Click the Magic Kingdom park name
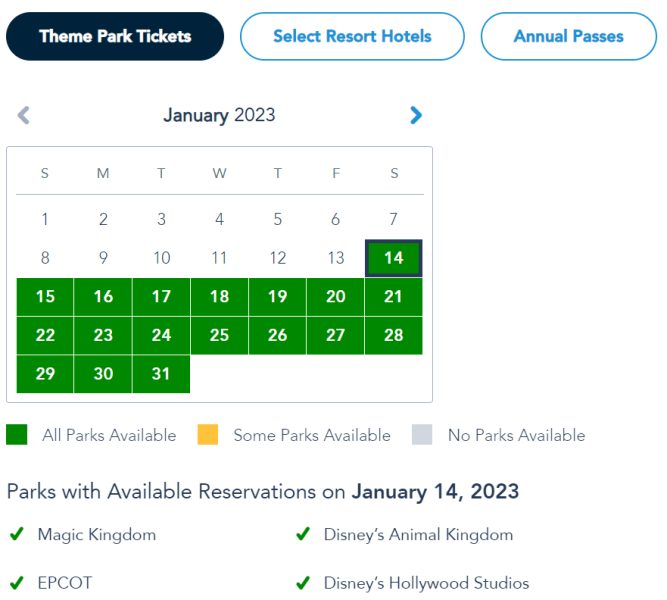 pyautogui.click(x=97, y=535)
